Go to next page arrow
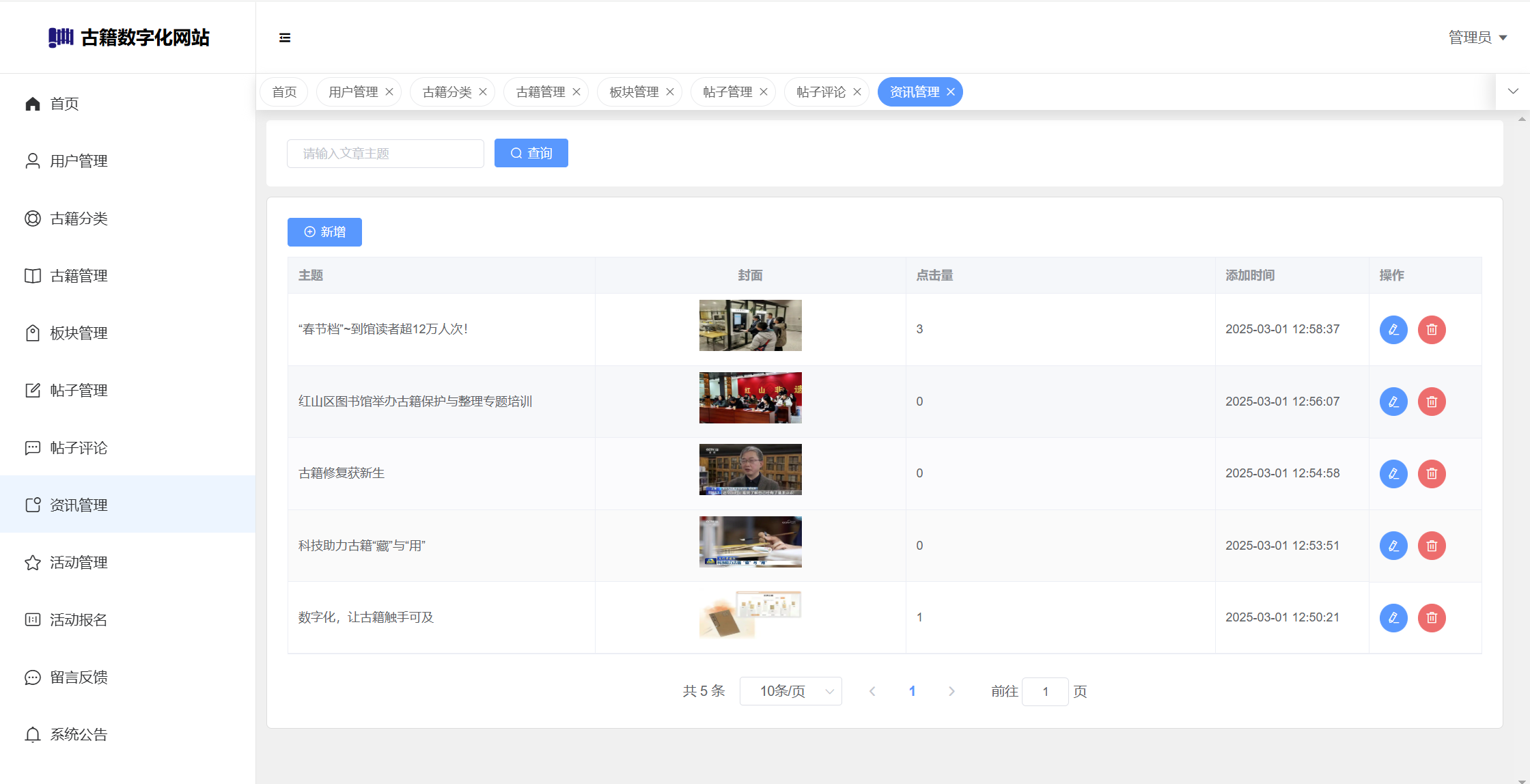 (x=951, y=691)
